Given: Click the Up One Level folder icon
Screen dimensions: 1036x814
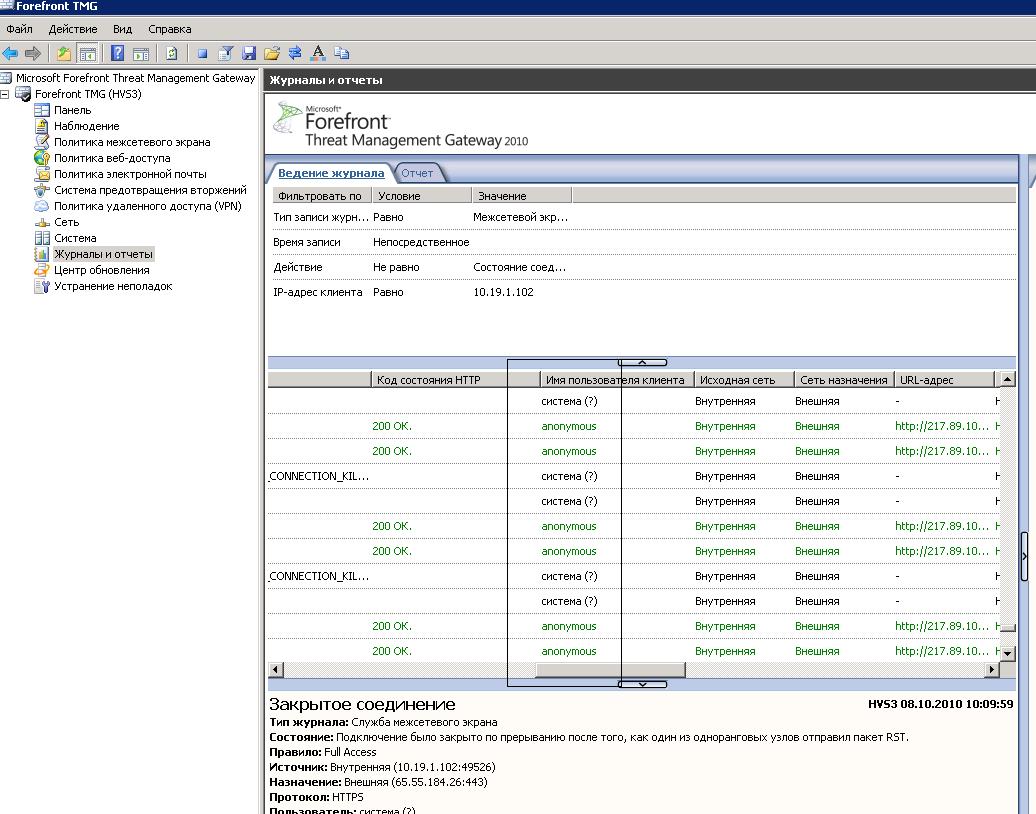Looking at the screenshot, I should pyautogui.click(x=63, y=53).
